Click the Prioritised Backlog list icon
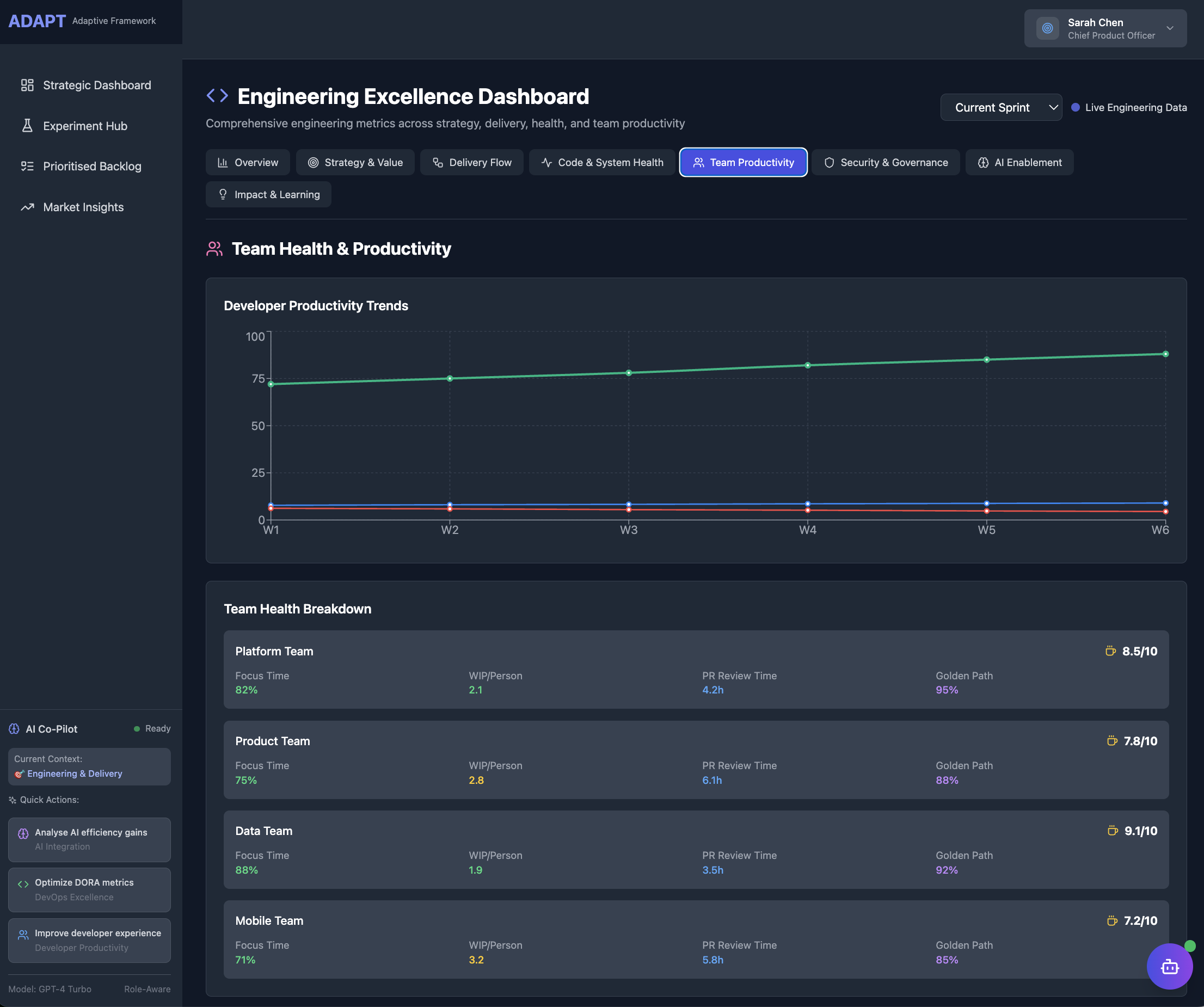 point(27,167)
